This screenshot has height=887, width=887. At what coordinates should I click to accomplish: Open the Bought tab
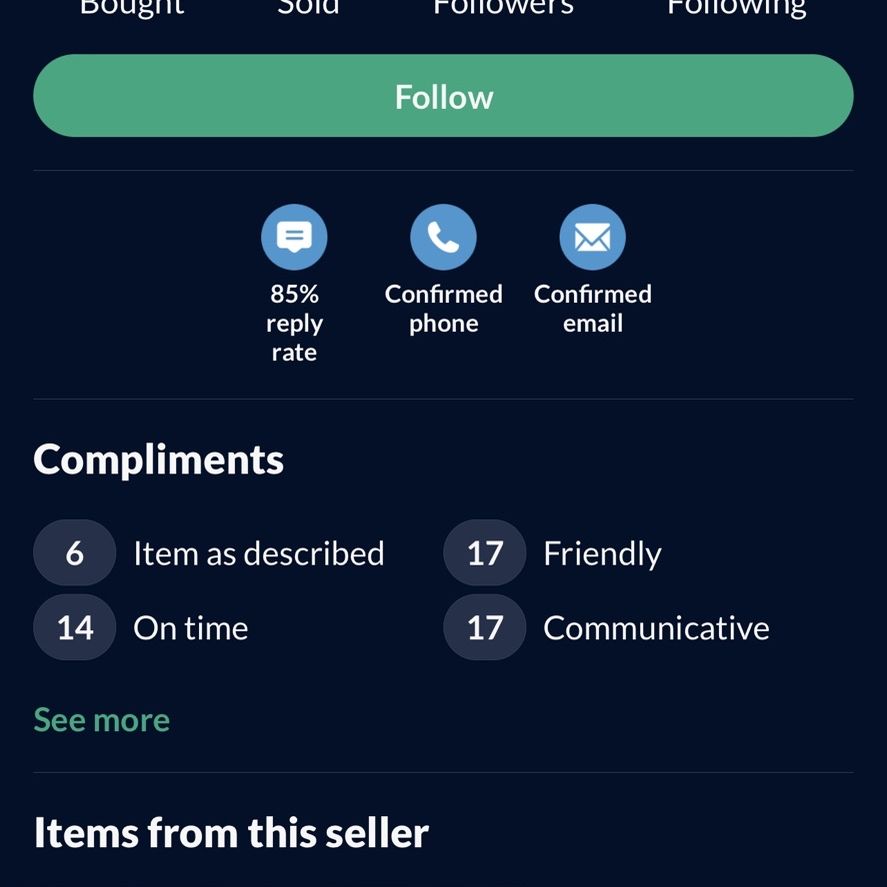132,8
